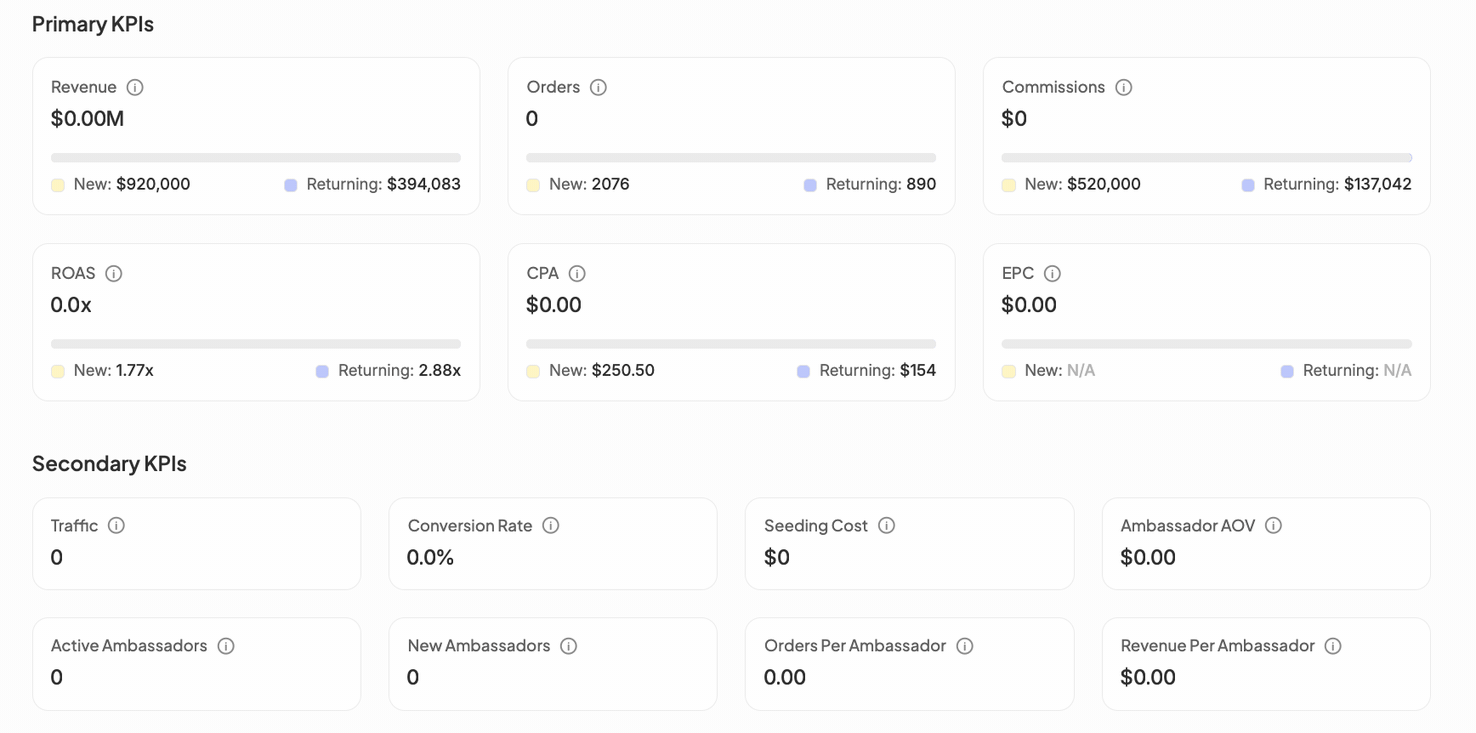Select the Returning commissions value "$137,042"
The width and height of the screenshot is (1476, 733).
[1378, 184]
